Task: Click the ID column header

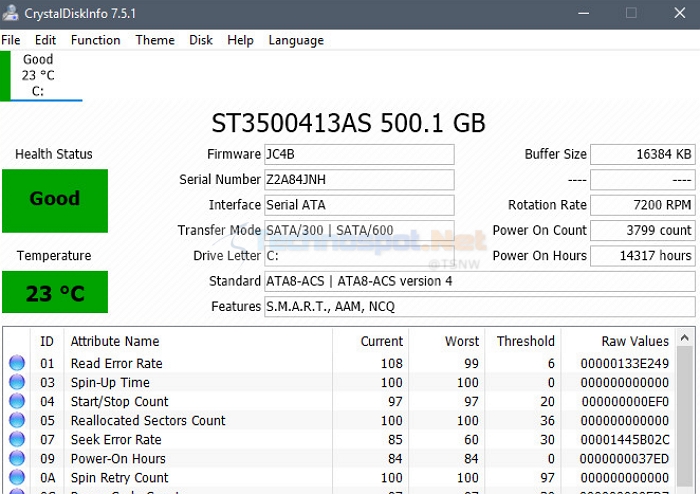Action: pyautogui.click(x=47, y=341)
